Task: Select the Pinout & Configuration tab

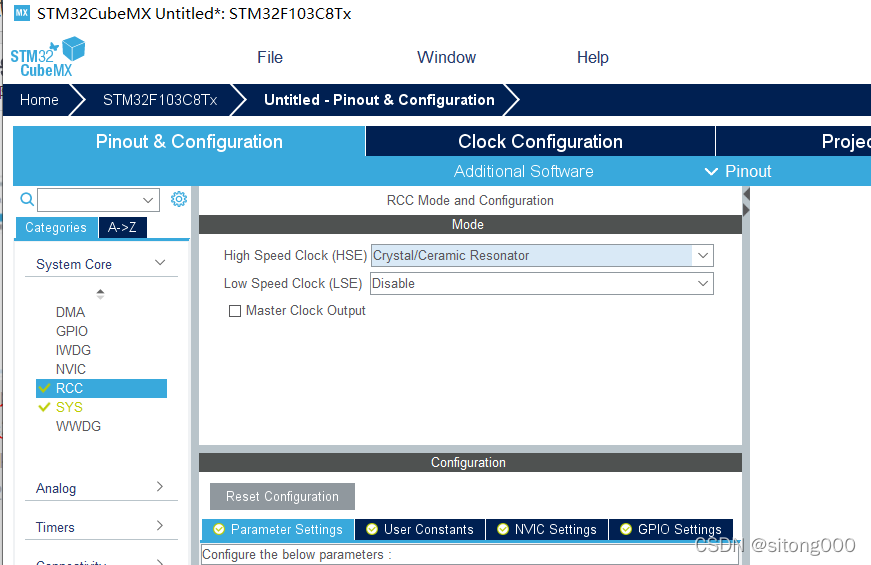Action: [189, 141]
